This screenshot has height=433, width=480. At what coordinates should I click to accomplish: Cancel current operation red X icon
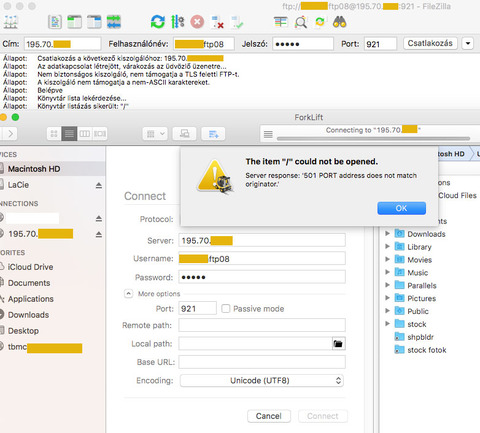(x=197, y=22)
